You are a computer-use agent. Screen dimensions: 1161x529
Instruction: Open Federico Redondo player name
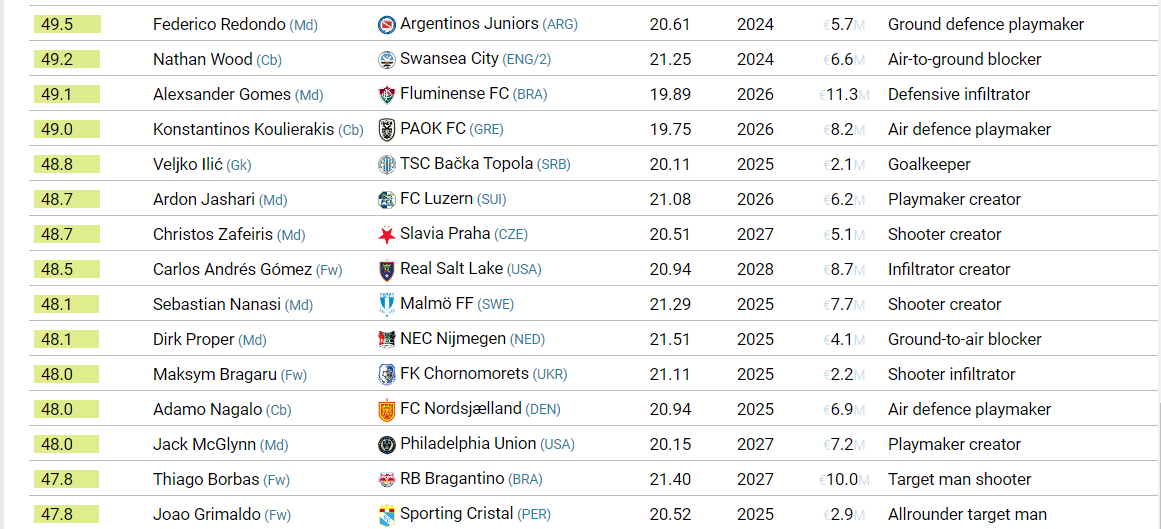pos(218,24)
